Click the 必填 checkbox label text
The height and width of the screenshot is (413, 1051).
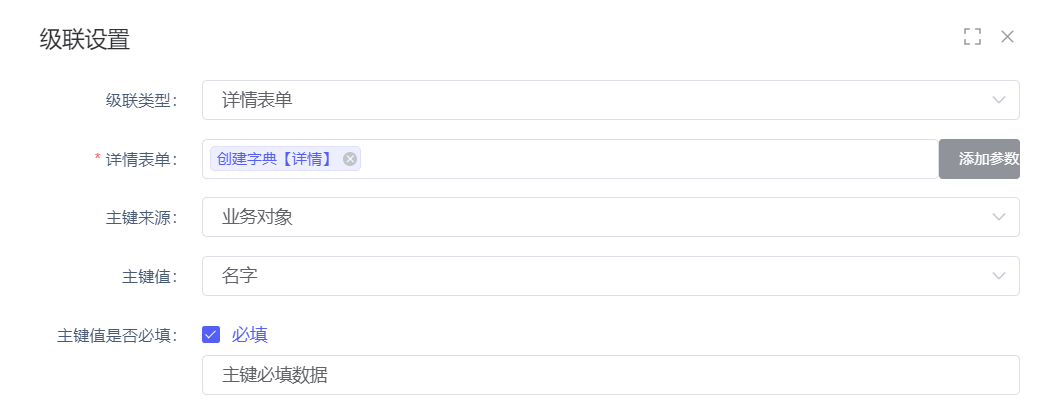250,335
